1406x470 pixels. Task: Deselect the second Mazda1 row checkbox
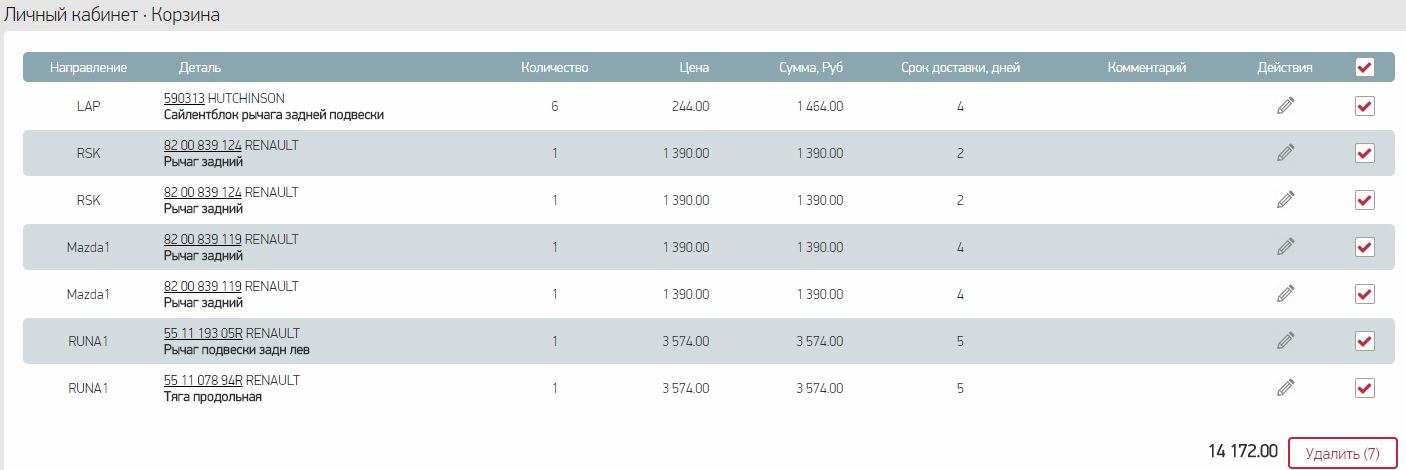tap(1364, 294)
